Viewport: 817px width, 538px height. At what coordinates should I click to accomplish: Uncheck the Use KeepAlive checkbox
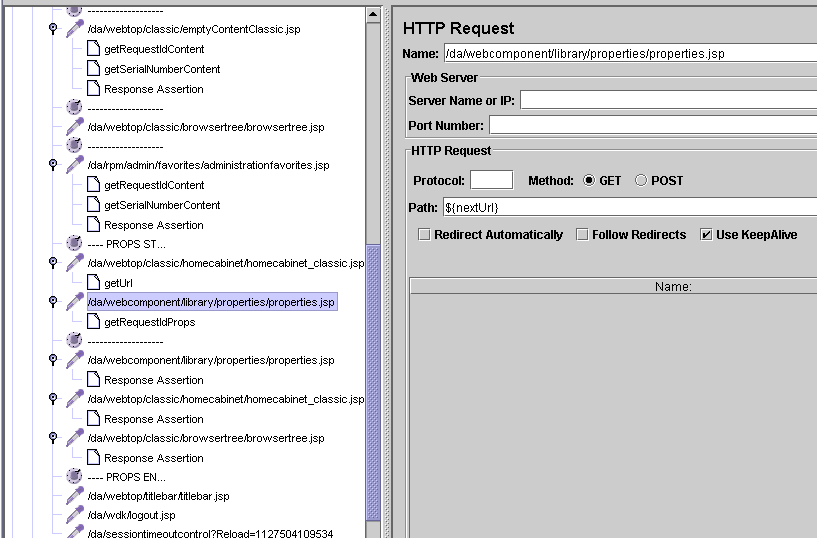pos(706,234)
